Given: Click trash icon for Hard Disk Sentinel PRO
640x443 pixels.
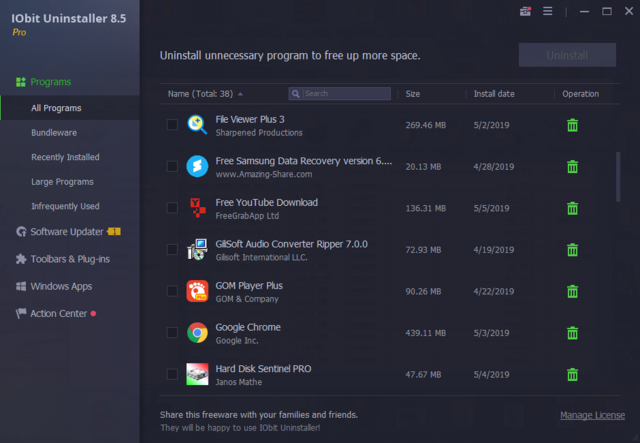Looking at the screenshot, I should 572,374.
